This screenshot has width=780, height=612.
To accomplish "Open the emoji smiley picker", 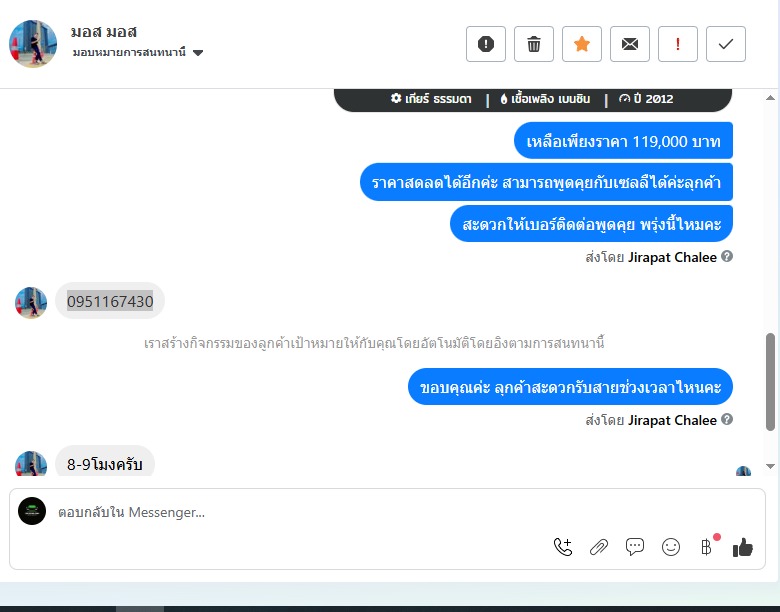I will coord(671,547).
